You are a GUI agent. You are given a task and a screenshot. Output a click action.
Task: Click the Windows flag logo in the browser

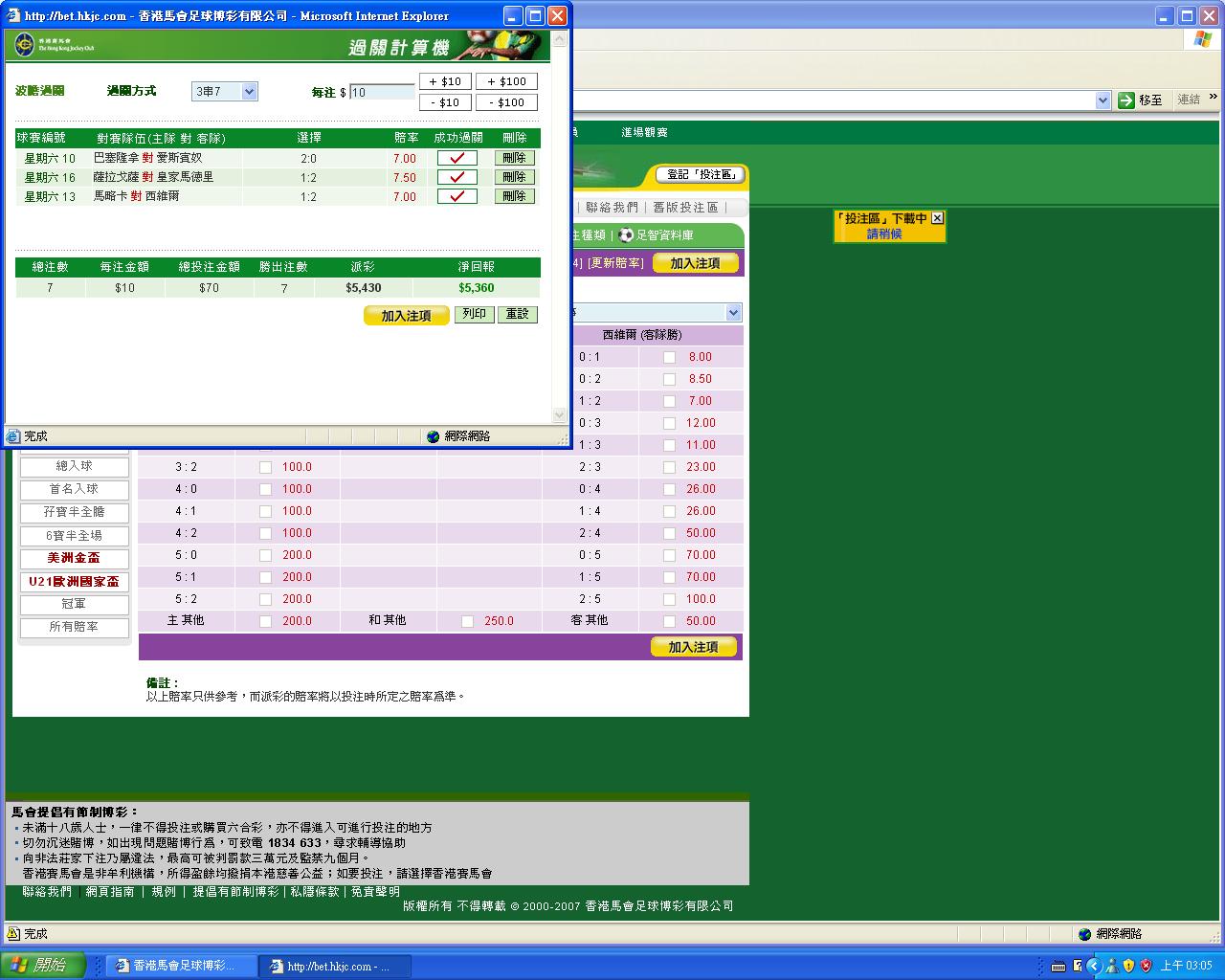pyautogui.click(x=1203, y=39)
